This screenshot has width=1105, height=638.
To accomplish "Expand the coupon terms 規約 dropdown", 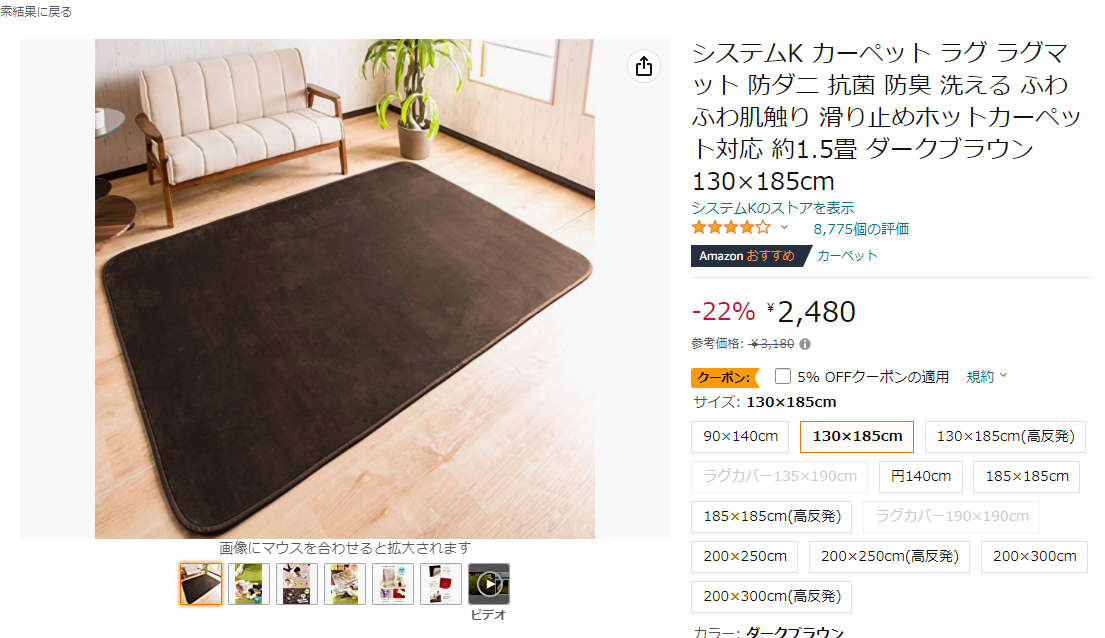I will point(987,376).
